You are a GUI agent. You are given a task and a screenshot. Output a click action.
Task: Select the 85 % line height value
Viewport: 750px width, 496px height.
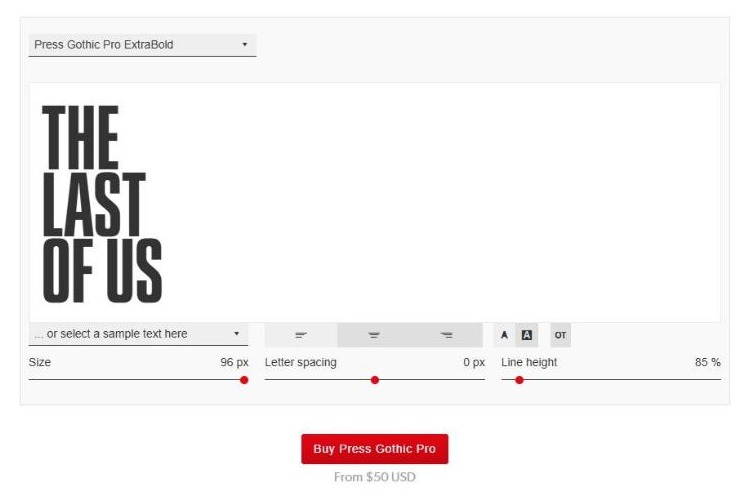[x=707, y=362]
